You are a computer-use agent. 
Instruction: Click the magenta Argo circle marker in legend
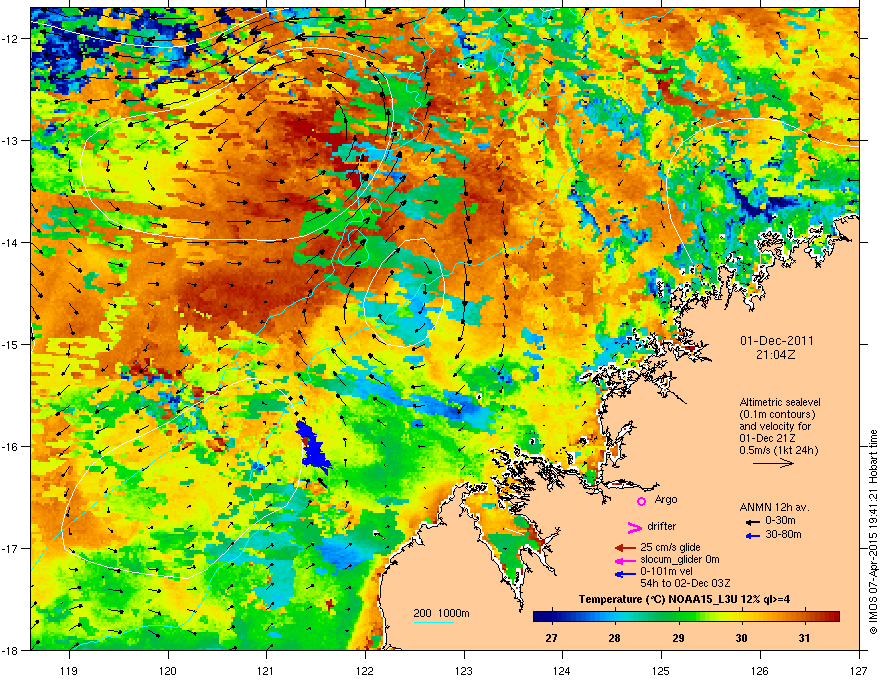[x=641, y=501]
